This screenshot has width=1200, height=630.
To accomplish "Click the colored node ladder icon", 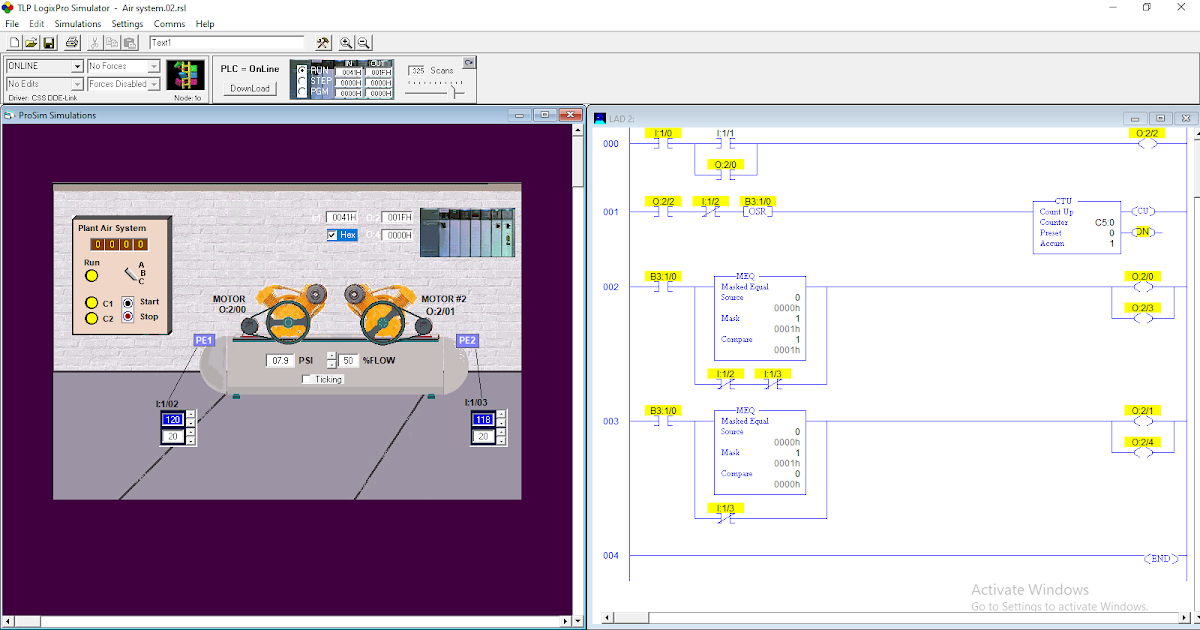I will point(184,74).
